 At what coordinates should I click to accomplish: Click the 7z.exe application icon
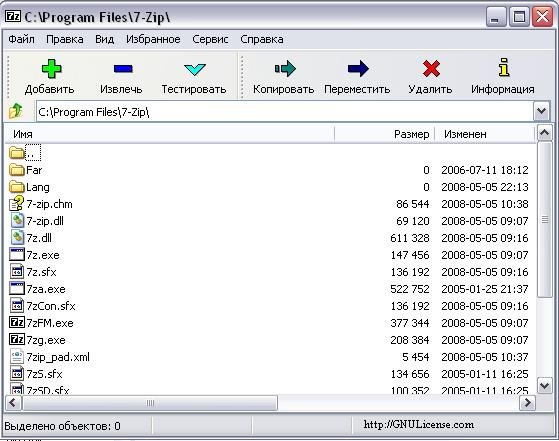click(17, 255)
